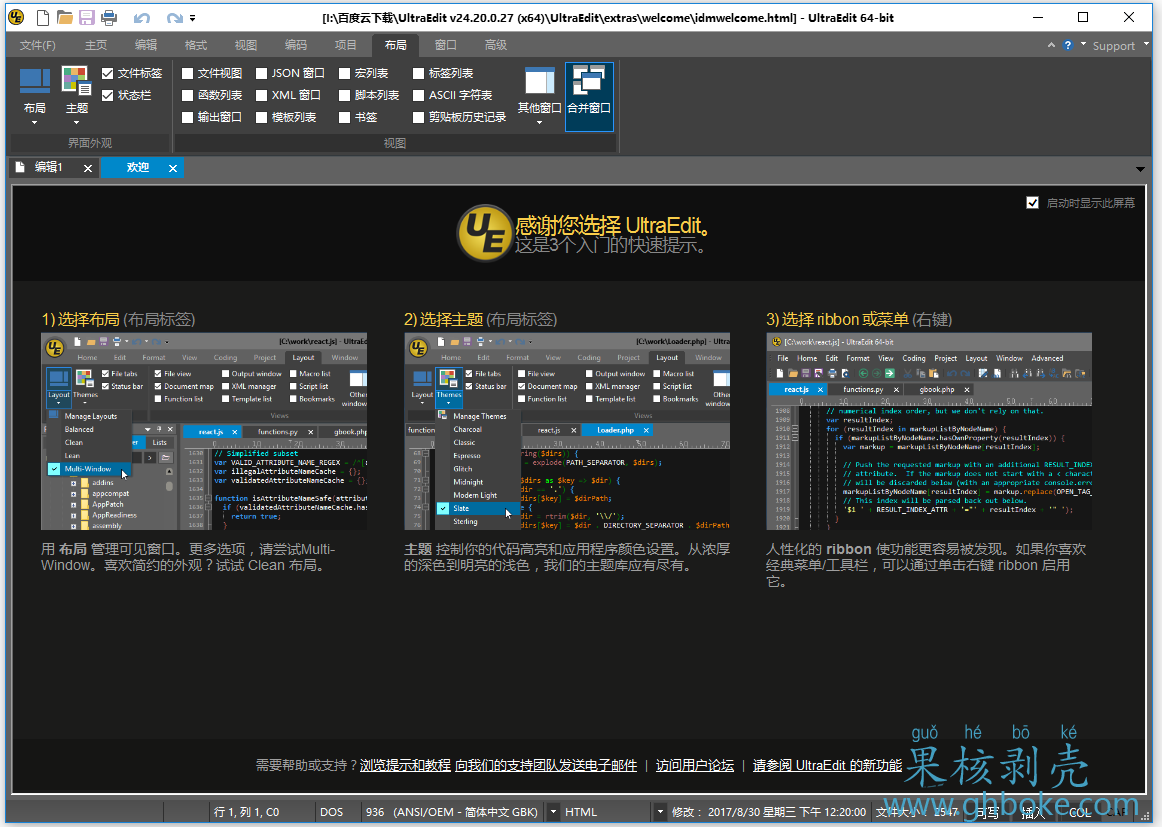Uncheck 启动时显示此屏幕 on welcome page

click(x=1032, y=202)
